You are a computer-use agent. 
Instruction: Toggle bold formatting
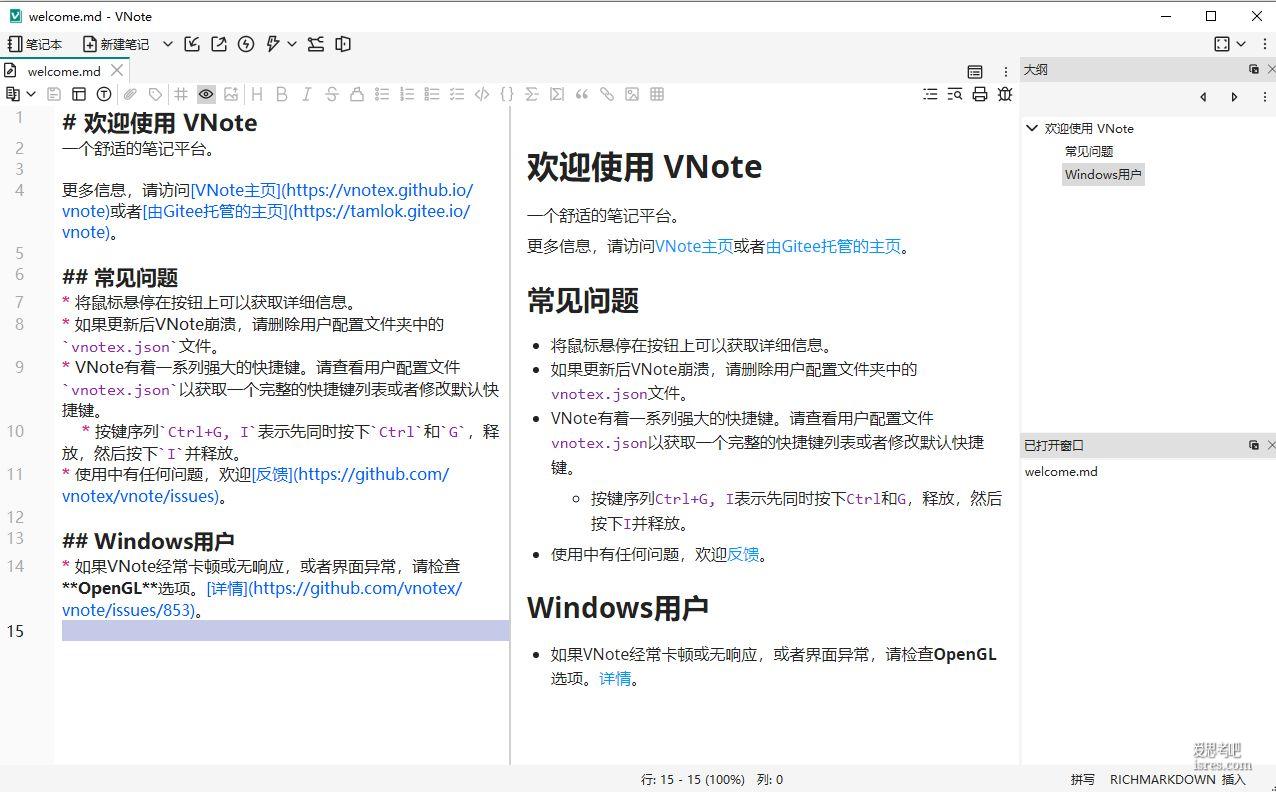[x=282, y=94]
